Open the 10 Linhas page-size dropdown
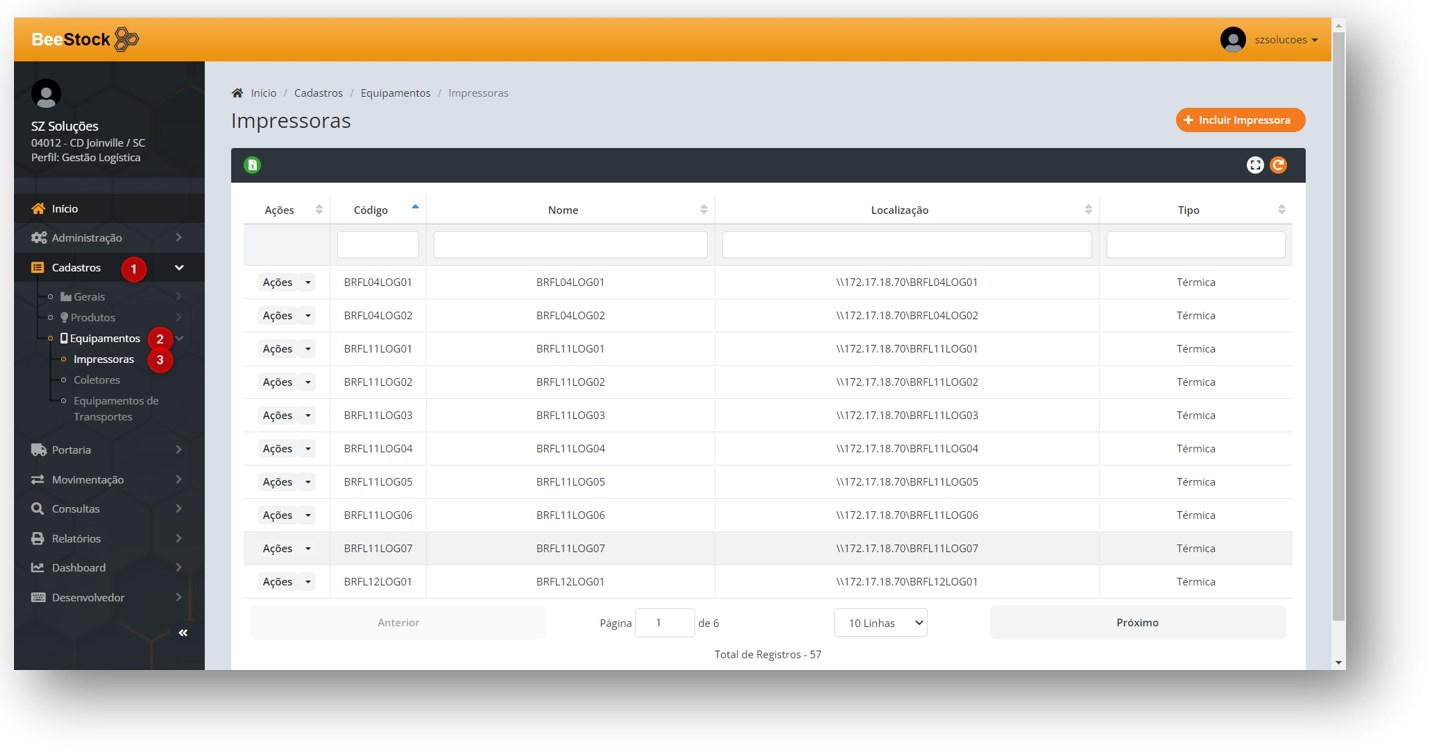This screenshot has width=1440, height=751. pyautogui.click(x=880, y=623)
